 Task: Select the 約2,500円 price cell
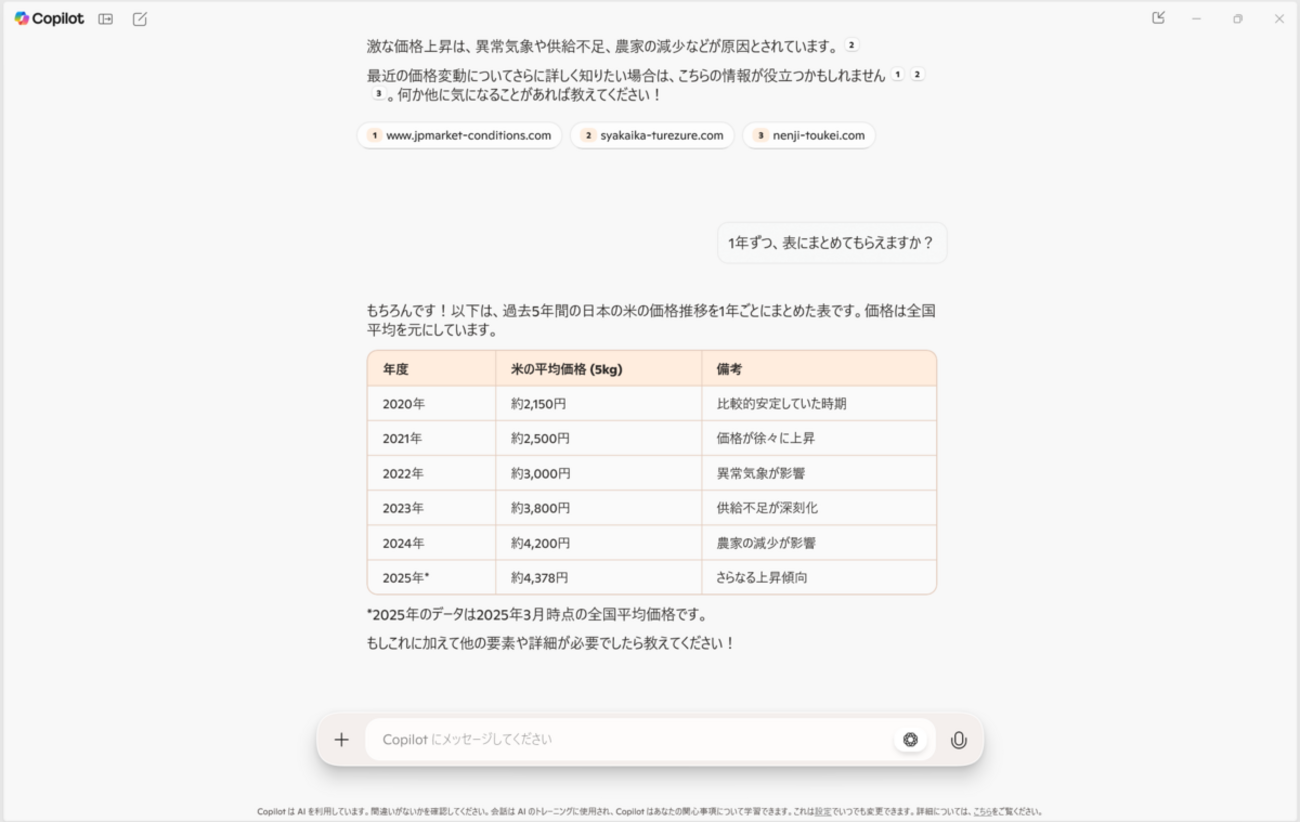[x=599, y=439]
